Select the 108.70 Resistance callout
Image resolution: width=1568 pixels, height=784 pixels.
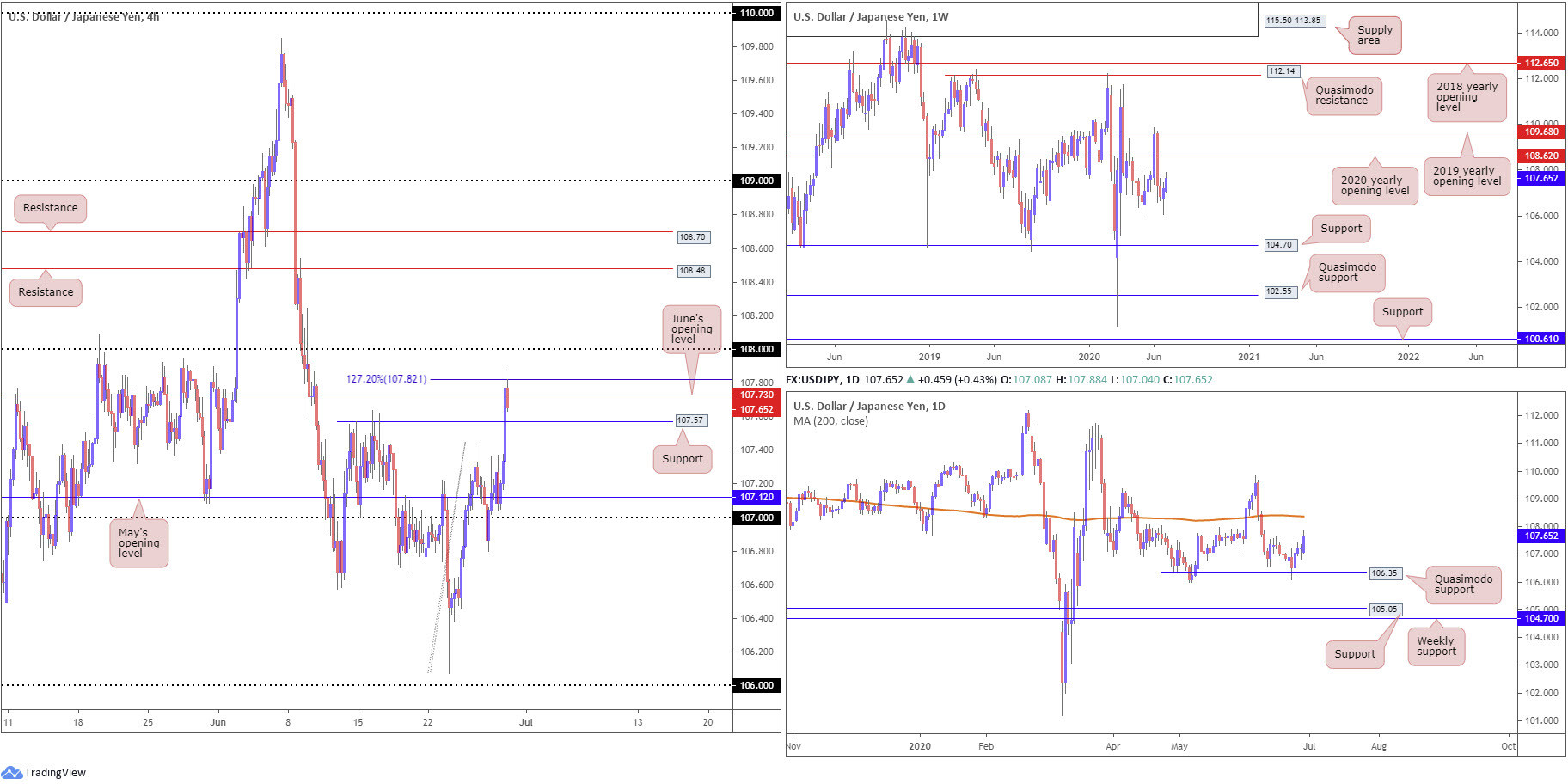coord(50,208)
